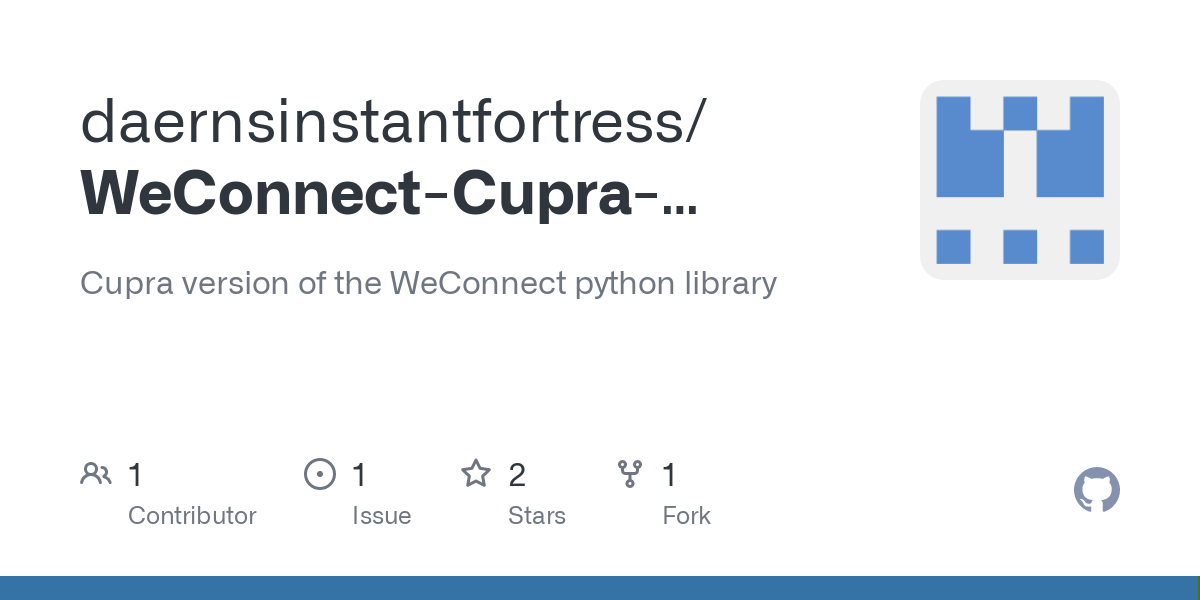Image resolution: width=1200 pixels, height=600 pixels.
Task: Click the GitHub Octocat logo
Action: [1096, 491]
